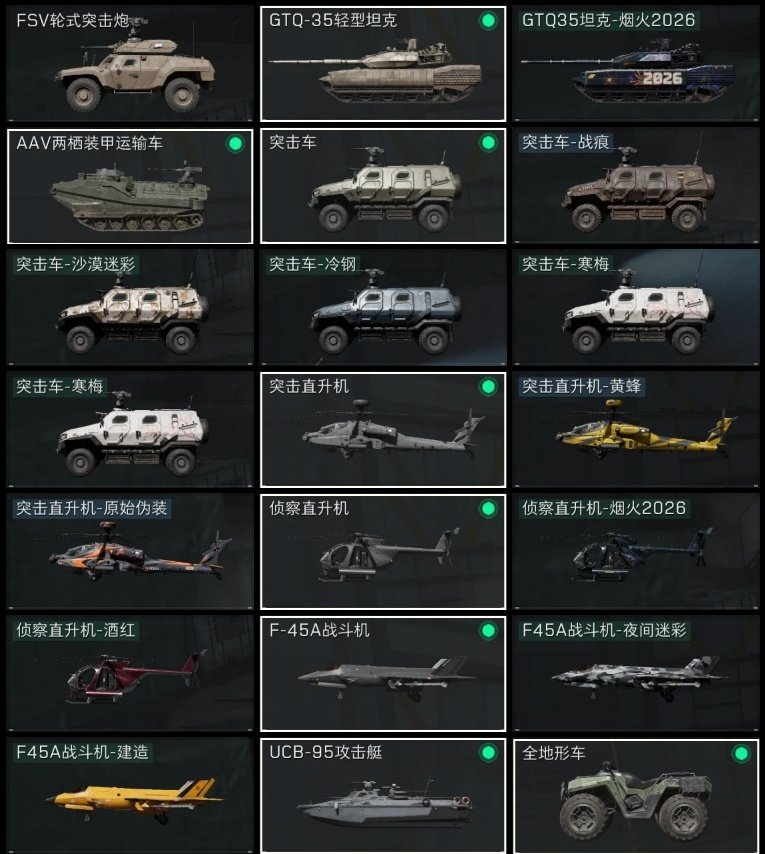Click the green dot on 侦察直升机 card
The image size is (765, 854).
488,509
